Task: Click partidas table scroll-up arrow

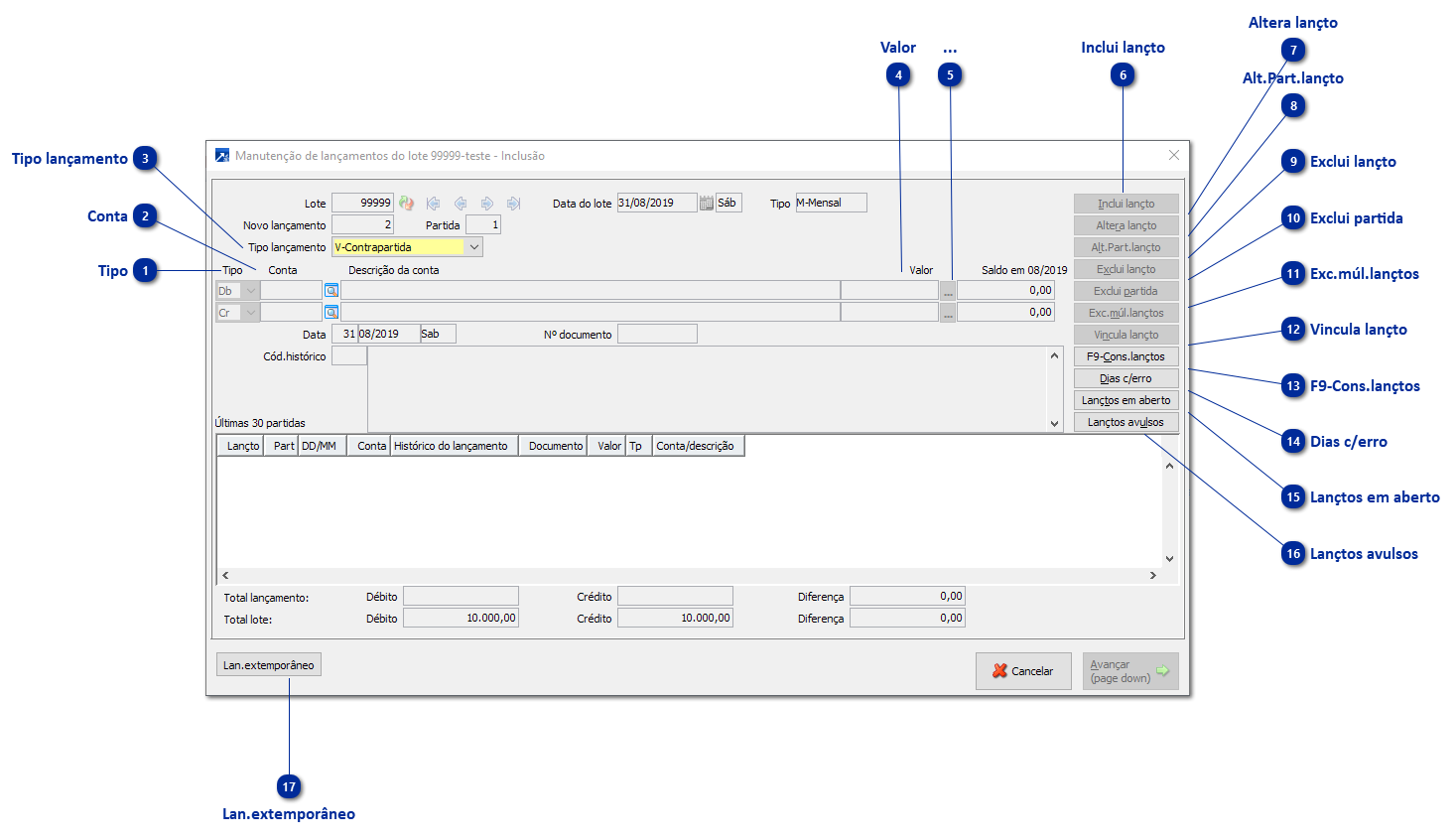Action: tap(1169, 466)
